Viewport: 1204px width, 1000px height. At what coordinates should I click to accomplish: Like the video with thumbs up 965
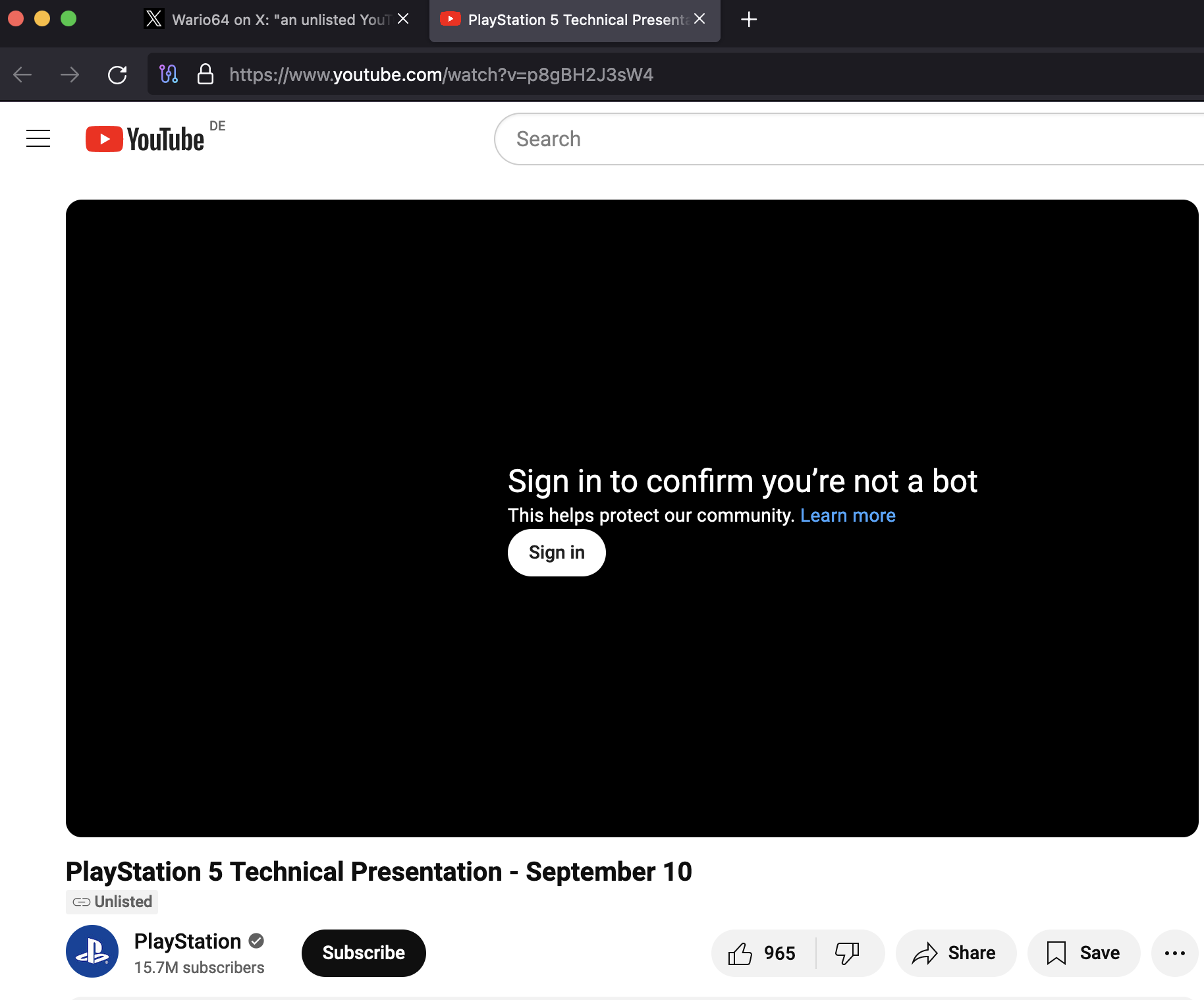click(763, 953)
